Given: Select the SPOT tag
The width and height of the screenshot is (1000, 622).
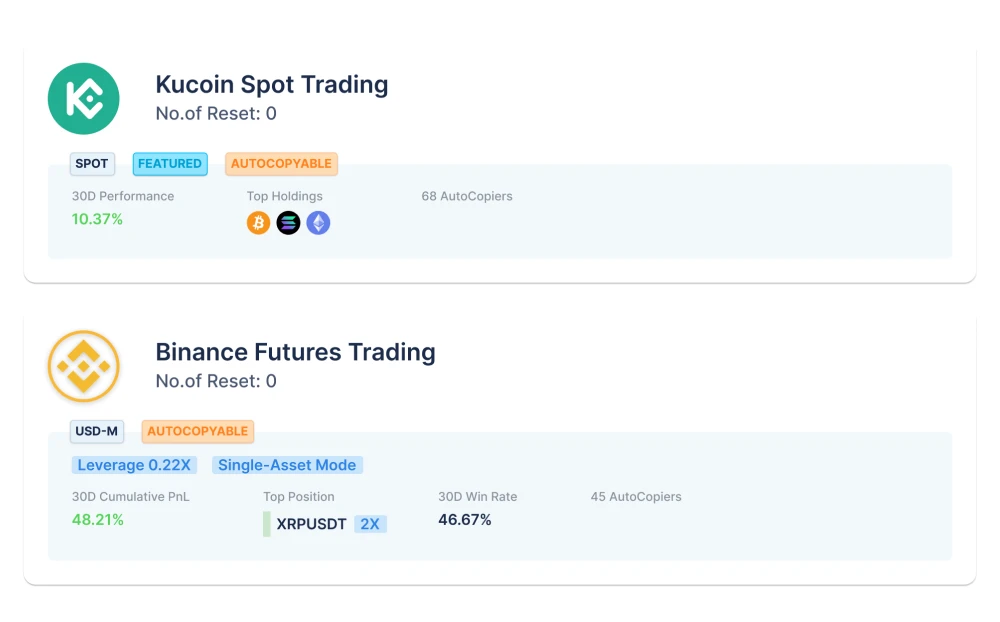Looking at the screenshot, I should (92, 164).
